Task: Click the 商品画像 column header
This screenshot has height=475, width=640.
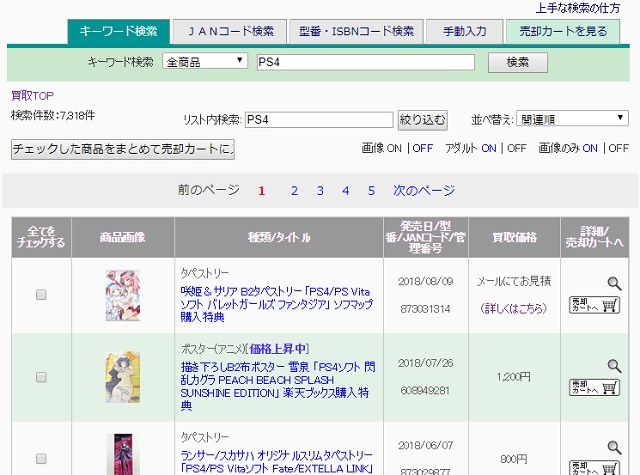Action: (x=123, y=237)
